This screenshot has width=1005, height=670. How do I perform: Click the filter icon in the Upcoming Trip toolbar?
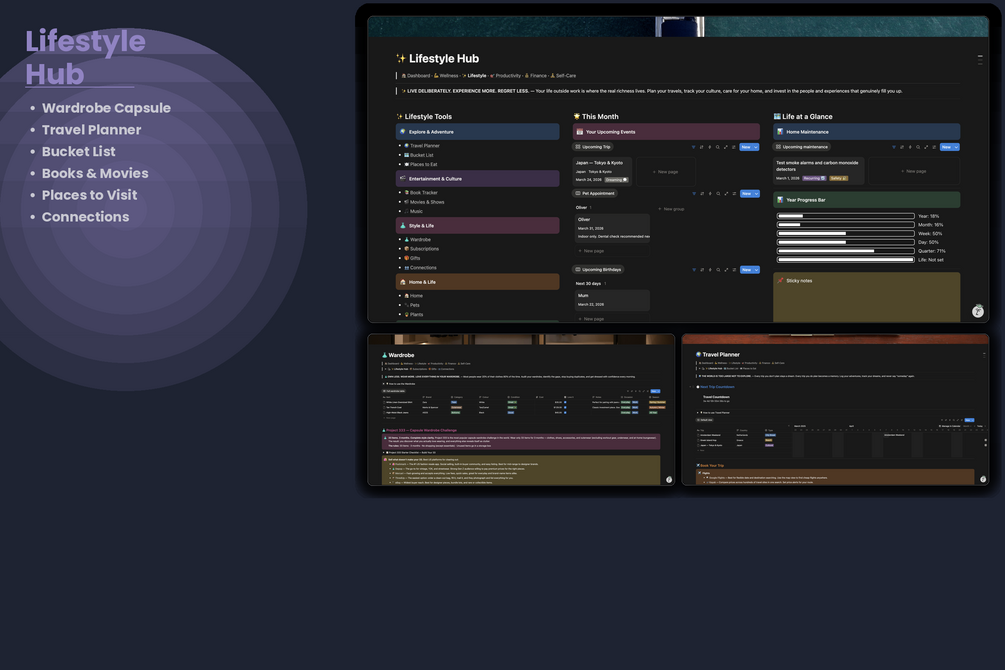point(693,147)
